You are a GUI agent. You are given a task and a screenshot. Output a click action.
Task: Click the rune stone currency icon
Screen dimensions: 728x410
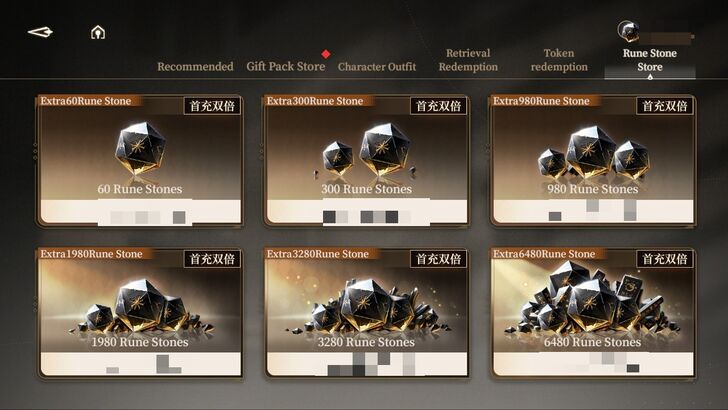[x=628, y=31]
